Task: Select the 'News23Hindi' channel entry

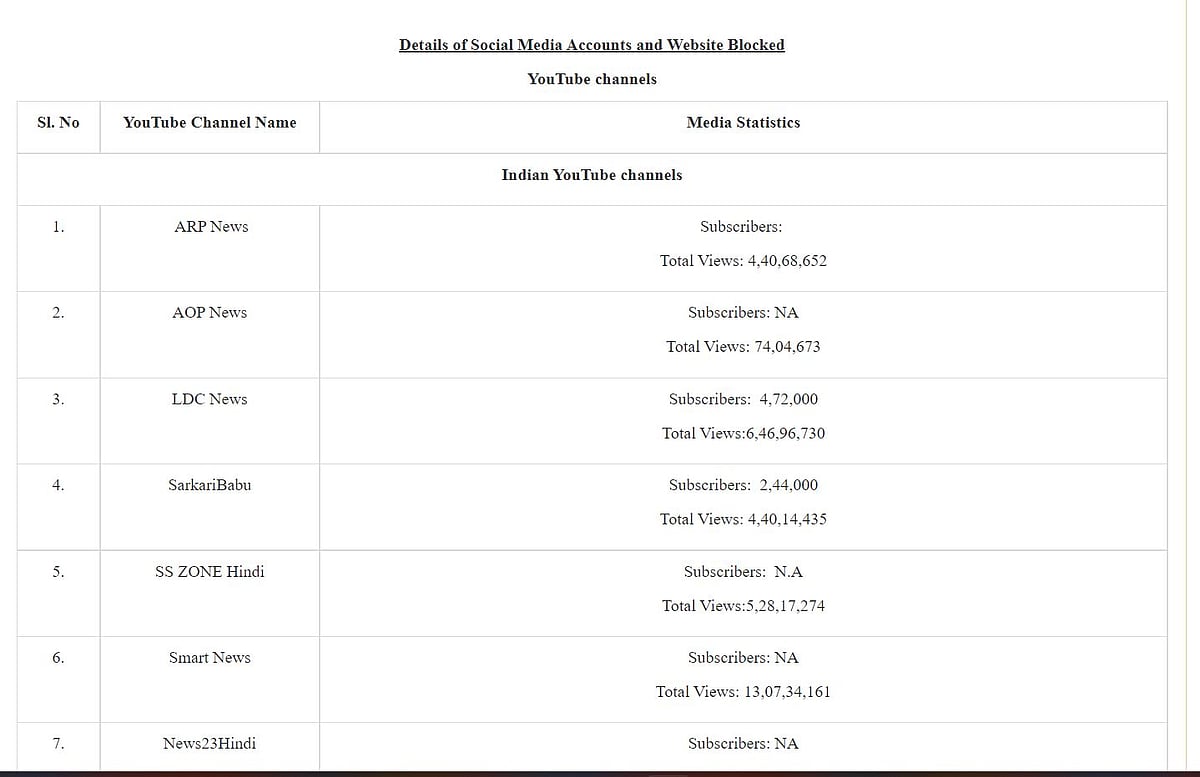Action: 209,744
